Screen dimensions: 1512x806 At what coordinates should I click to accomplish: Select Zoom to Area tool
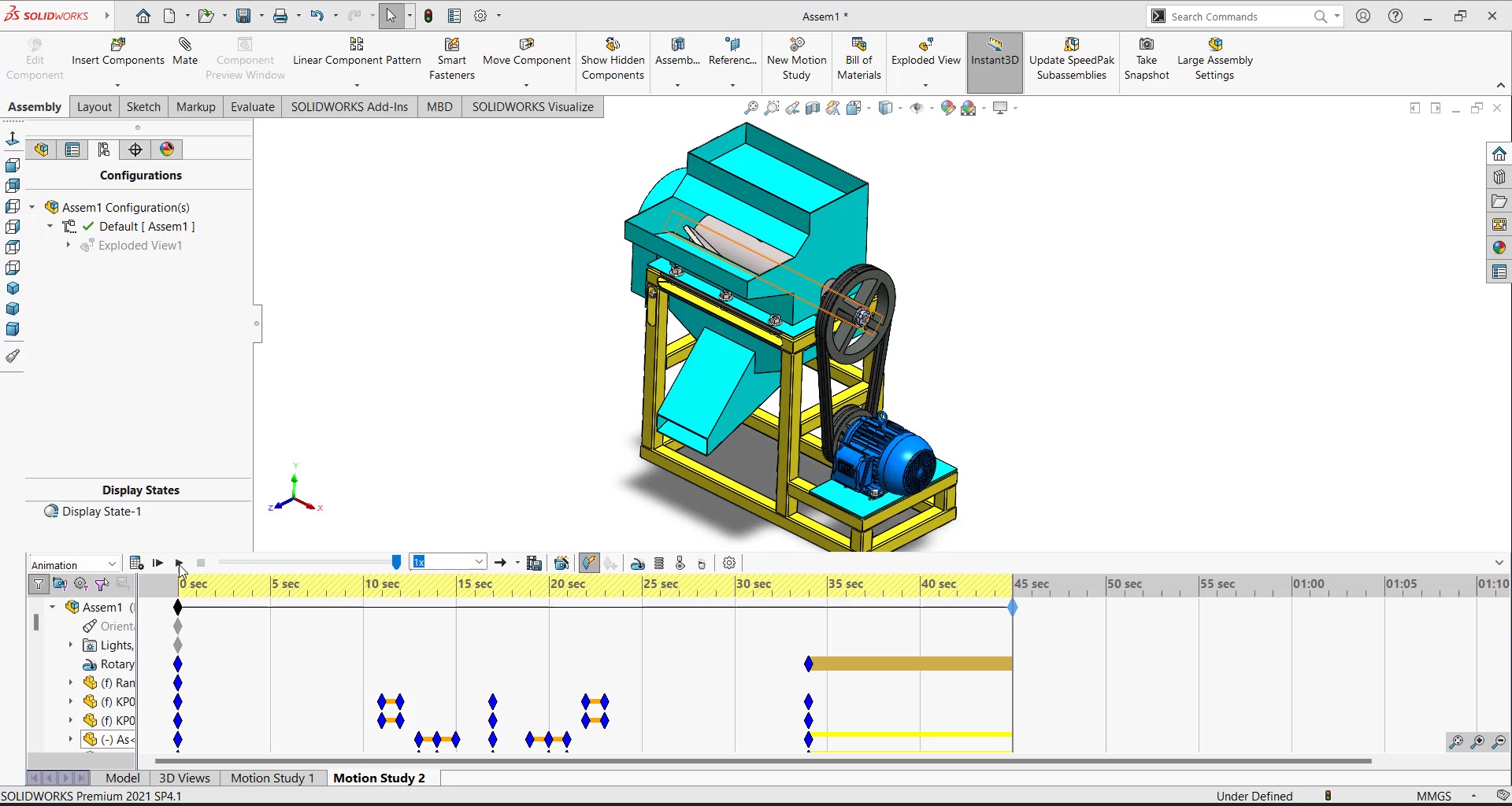[772, 108]
